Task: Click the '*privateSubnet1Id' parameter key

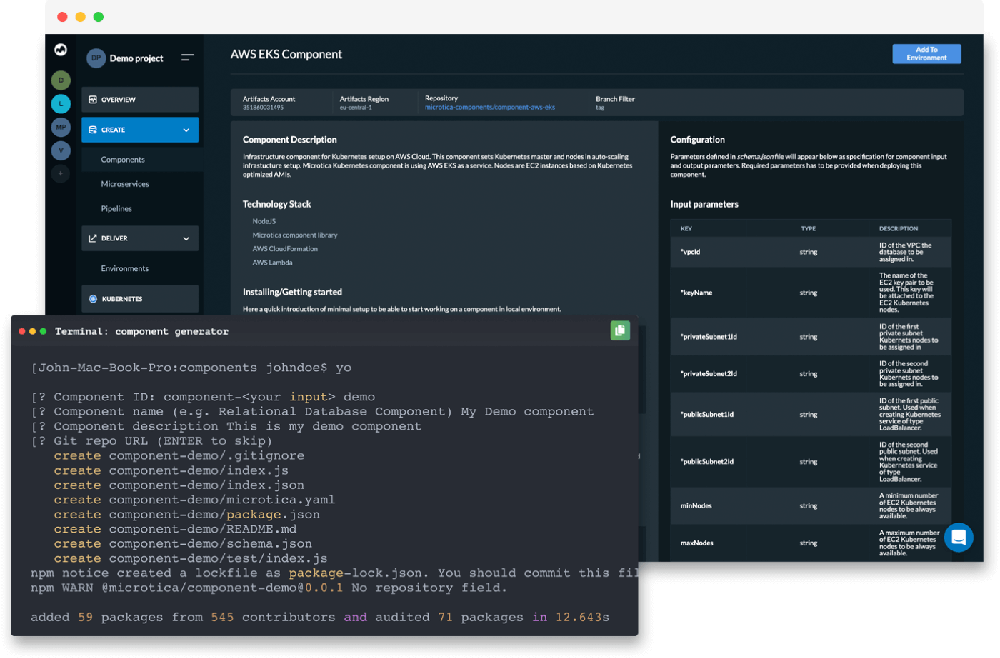Action: click(709, 337)
